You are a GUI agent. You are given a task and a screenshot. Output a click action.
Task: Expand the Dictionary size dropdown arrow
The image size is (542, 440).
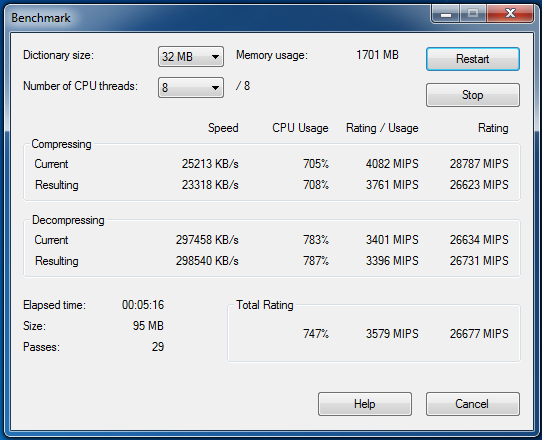(215, 57)
